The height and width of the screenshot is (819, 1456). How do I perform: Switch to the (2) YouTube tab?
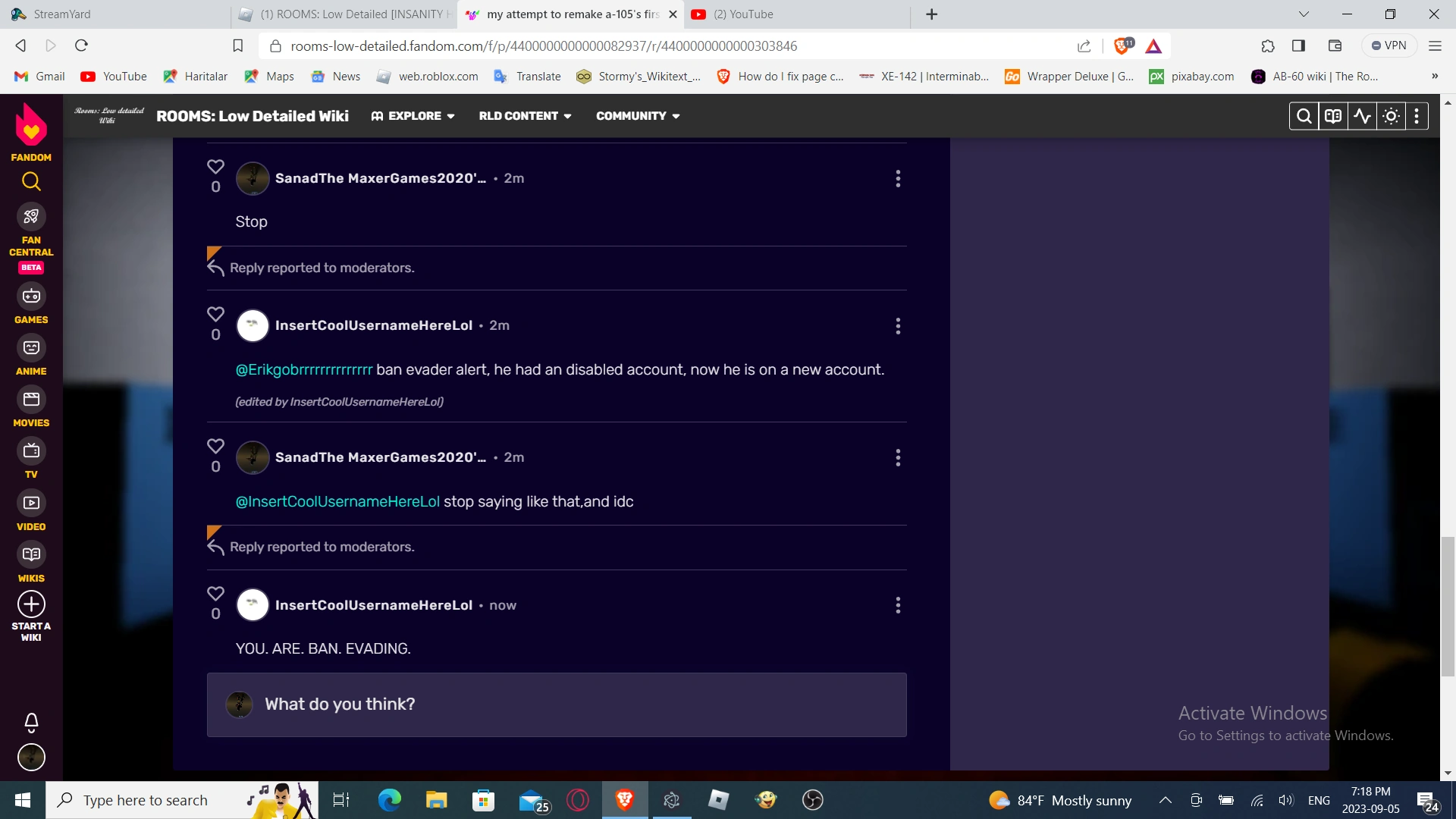click(x=743, y=14)
